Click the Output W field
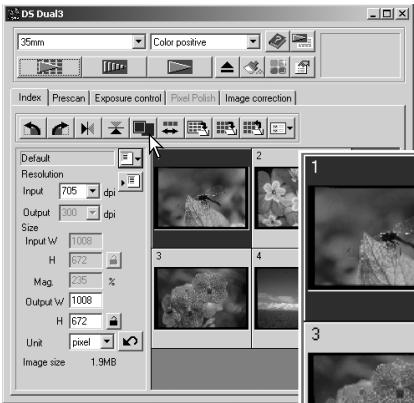414x403 pixels. 86,301
